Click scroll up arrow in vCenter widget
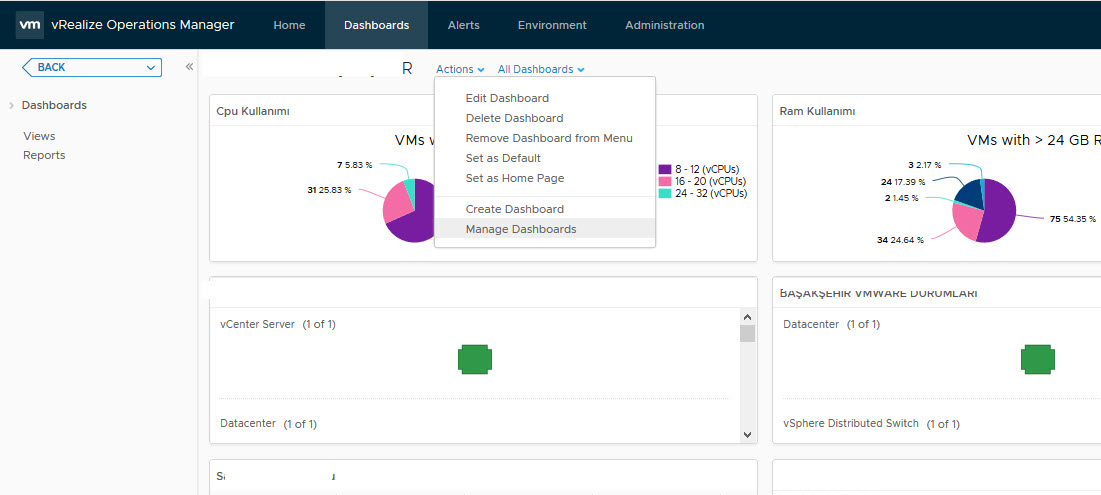The image size is (1101, 495). [x=747, y=317]
